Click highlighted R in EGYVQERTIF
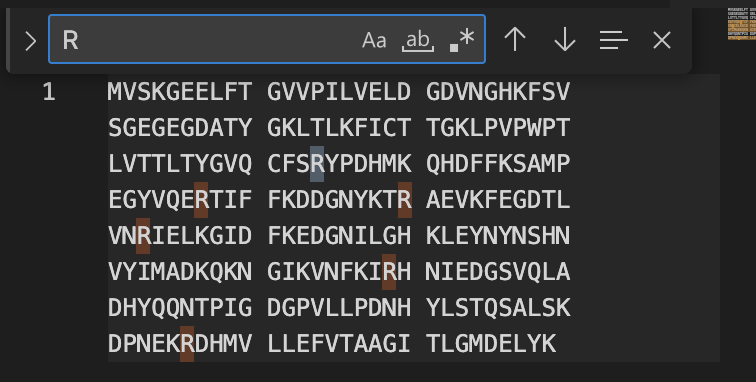 (x=201, y=200)
